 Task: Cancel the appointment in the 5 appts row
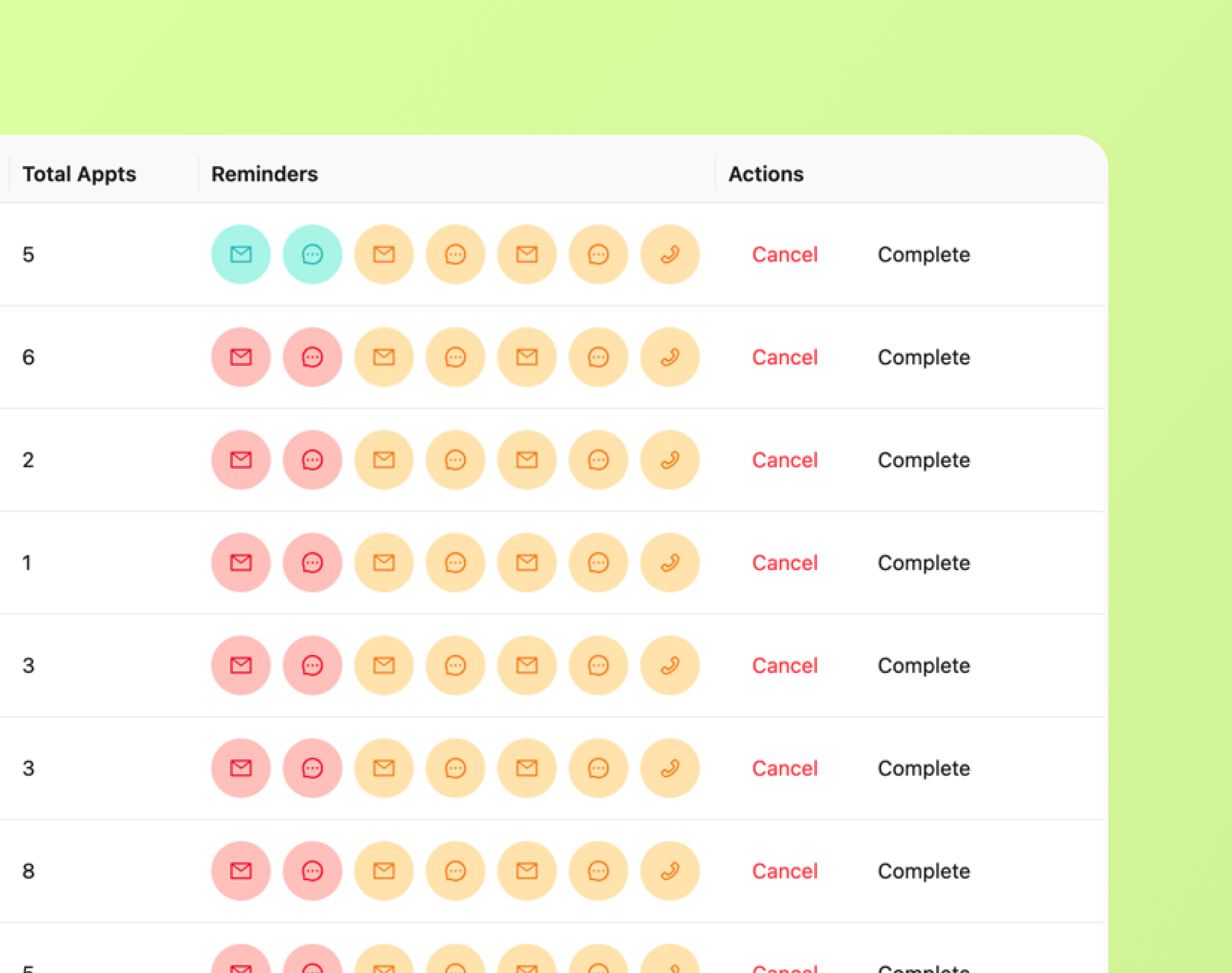[x=785, y=254]
